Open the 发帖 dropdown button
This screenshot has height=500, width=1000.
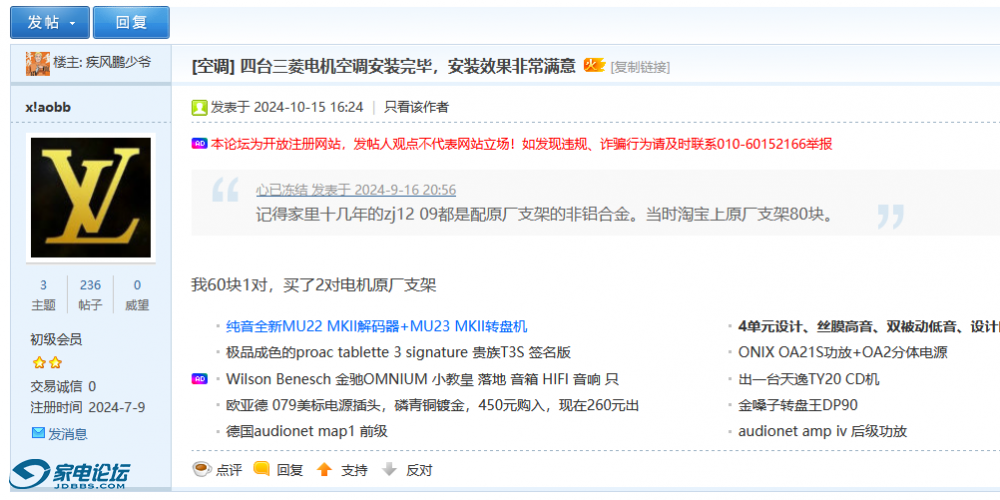click(49, 22)
